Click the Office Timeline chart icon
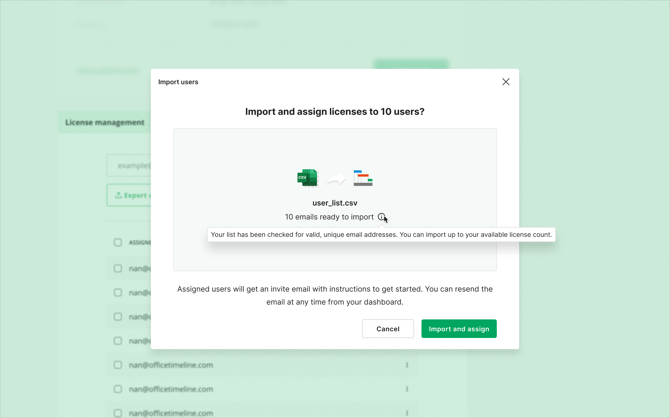 [x=363, y=178]
